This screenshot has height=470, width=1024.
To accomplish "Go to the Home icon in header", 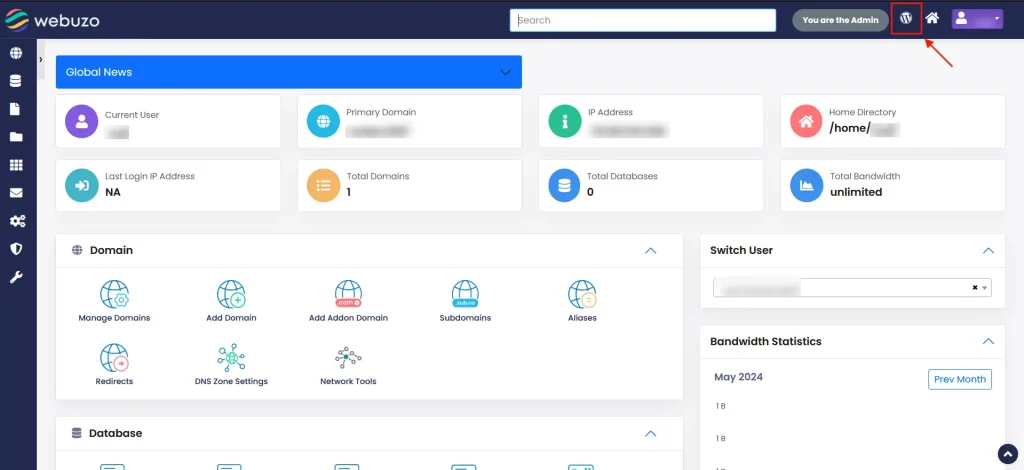I will (932, 19).
